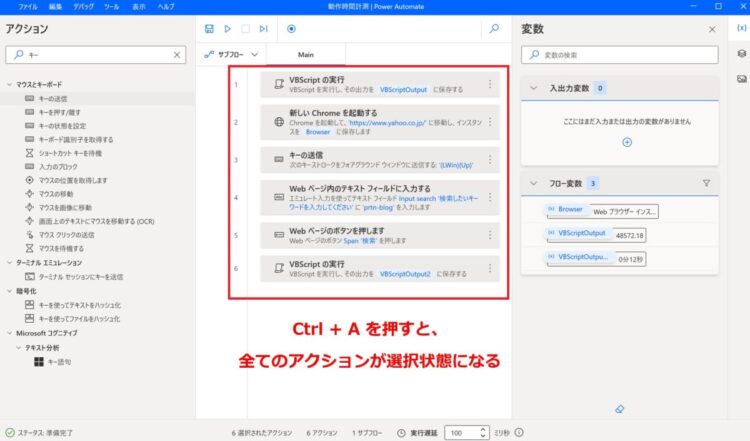Open the 編集 menu
The image size is (750, 441).
coord(55,7)
